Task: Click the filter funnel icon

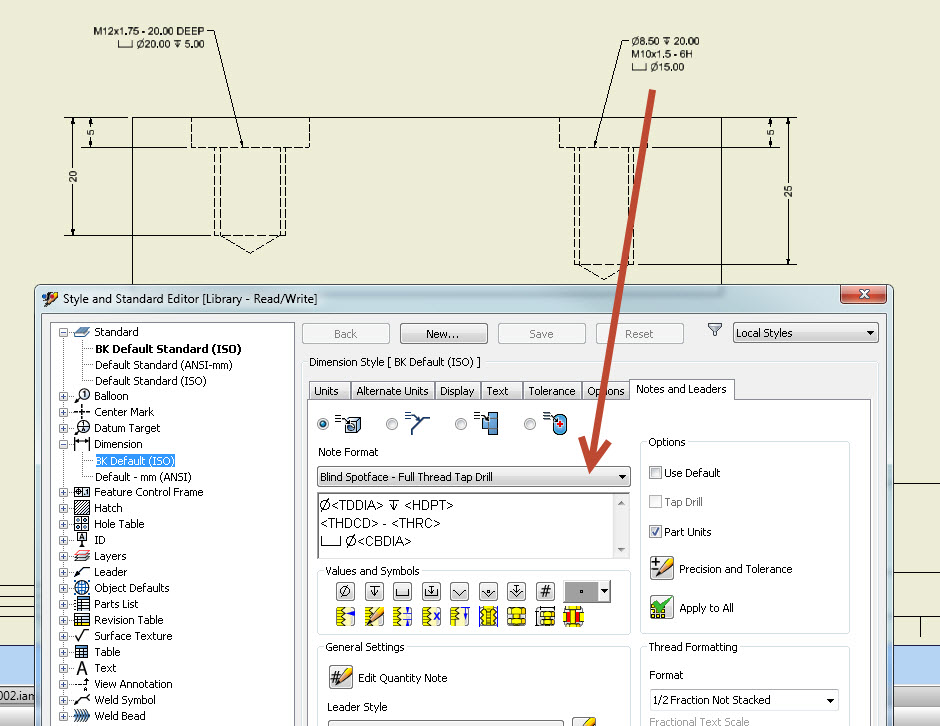Action: pos(715,331)
